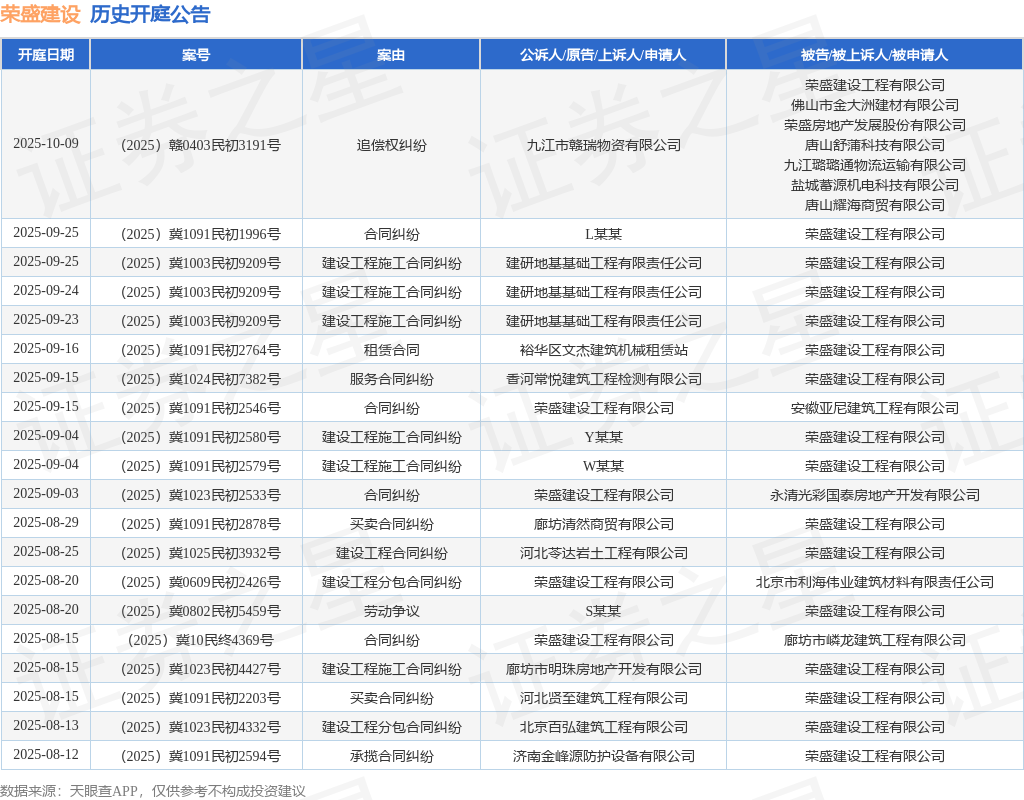Click the 历史开庭公告 heading
This screenshot has width=1024, height=800.
tap(150, 14)
